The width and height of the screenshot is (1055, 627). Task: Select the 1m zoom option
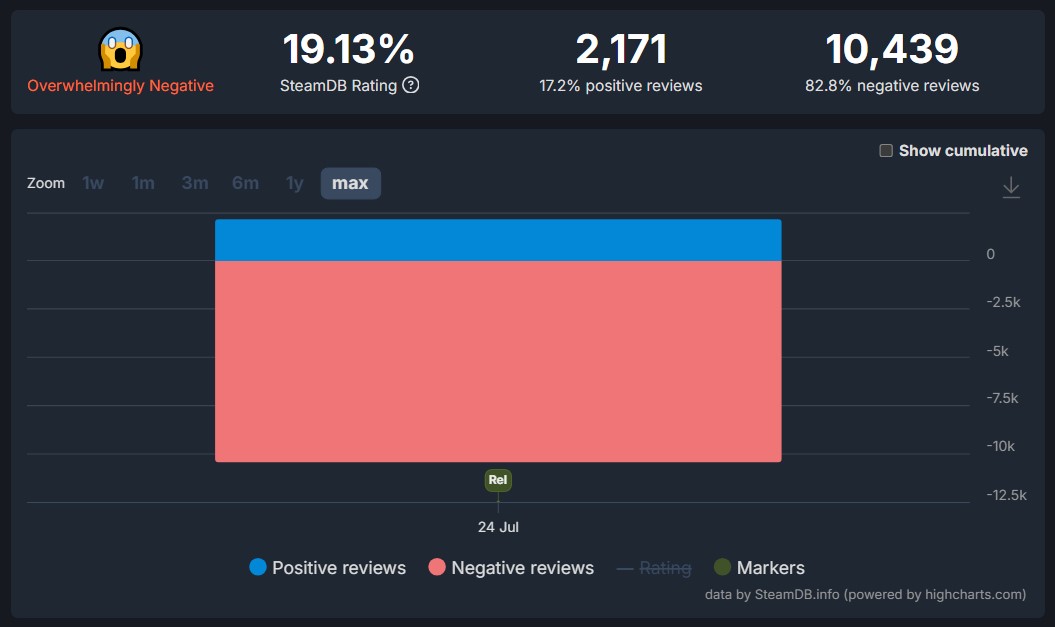click(x=143, y=183)
